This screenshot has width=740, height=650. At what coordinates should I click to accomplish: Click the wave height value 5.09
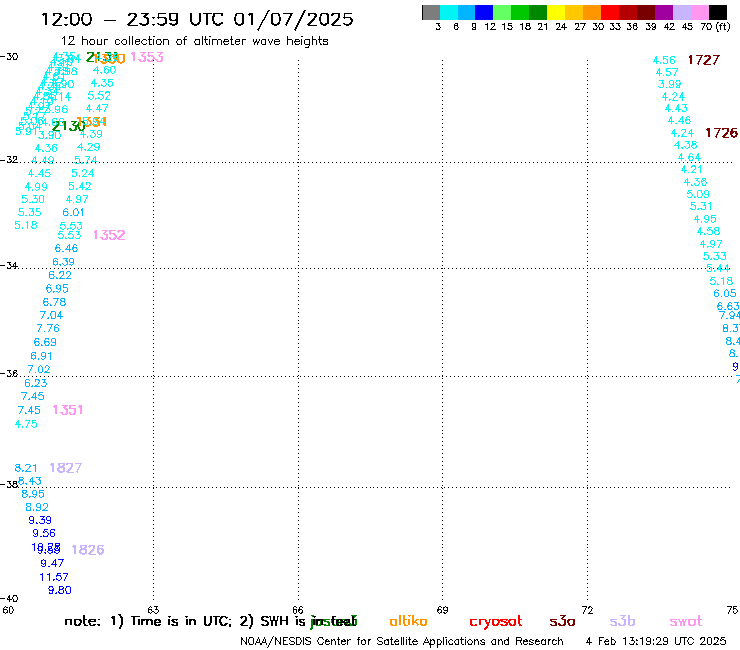pyautogui.click(x=698, y=194)
